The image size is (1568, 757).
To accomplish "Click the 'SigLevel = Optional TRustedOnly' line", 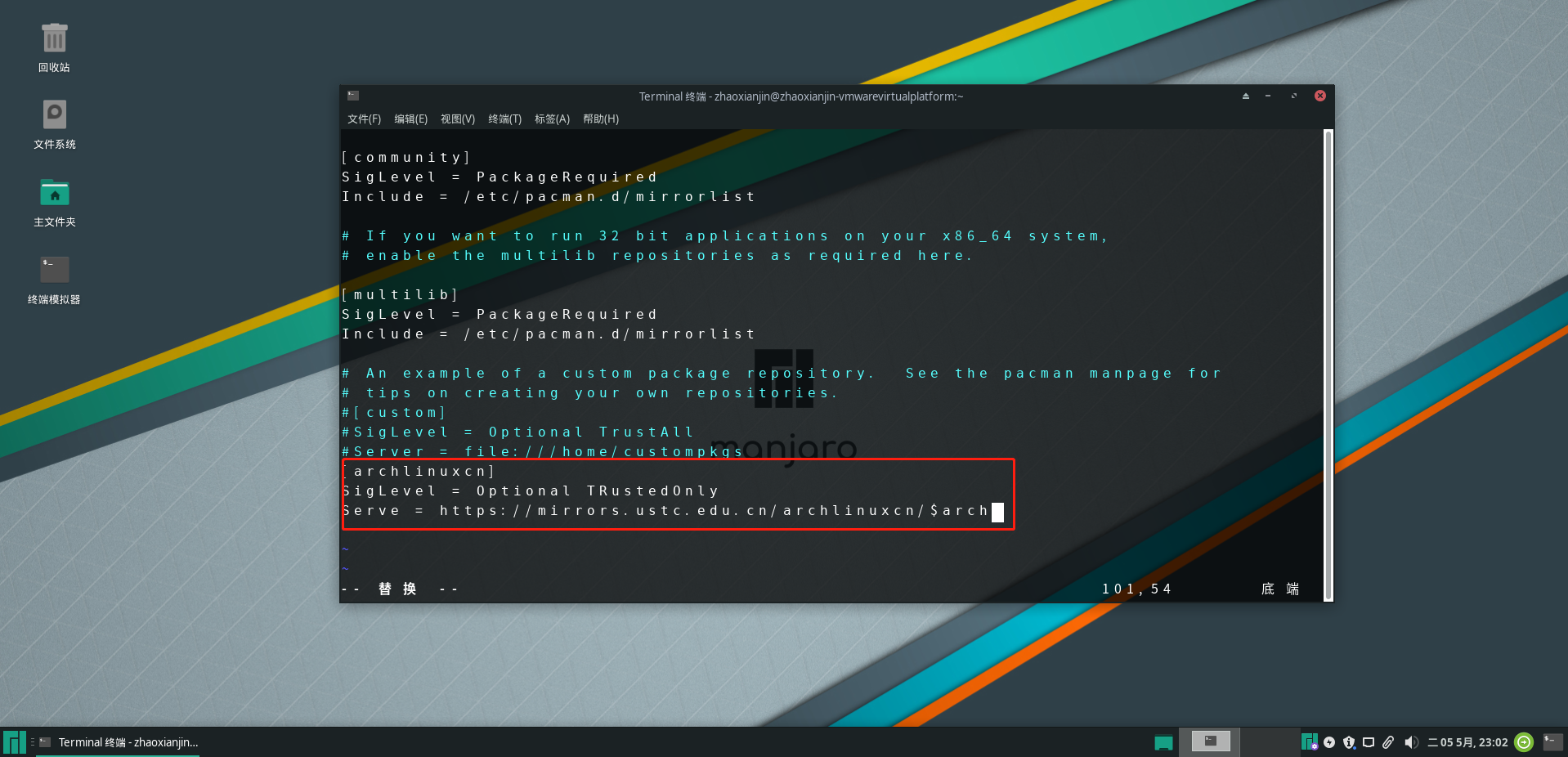I will point(530,490).
